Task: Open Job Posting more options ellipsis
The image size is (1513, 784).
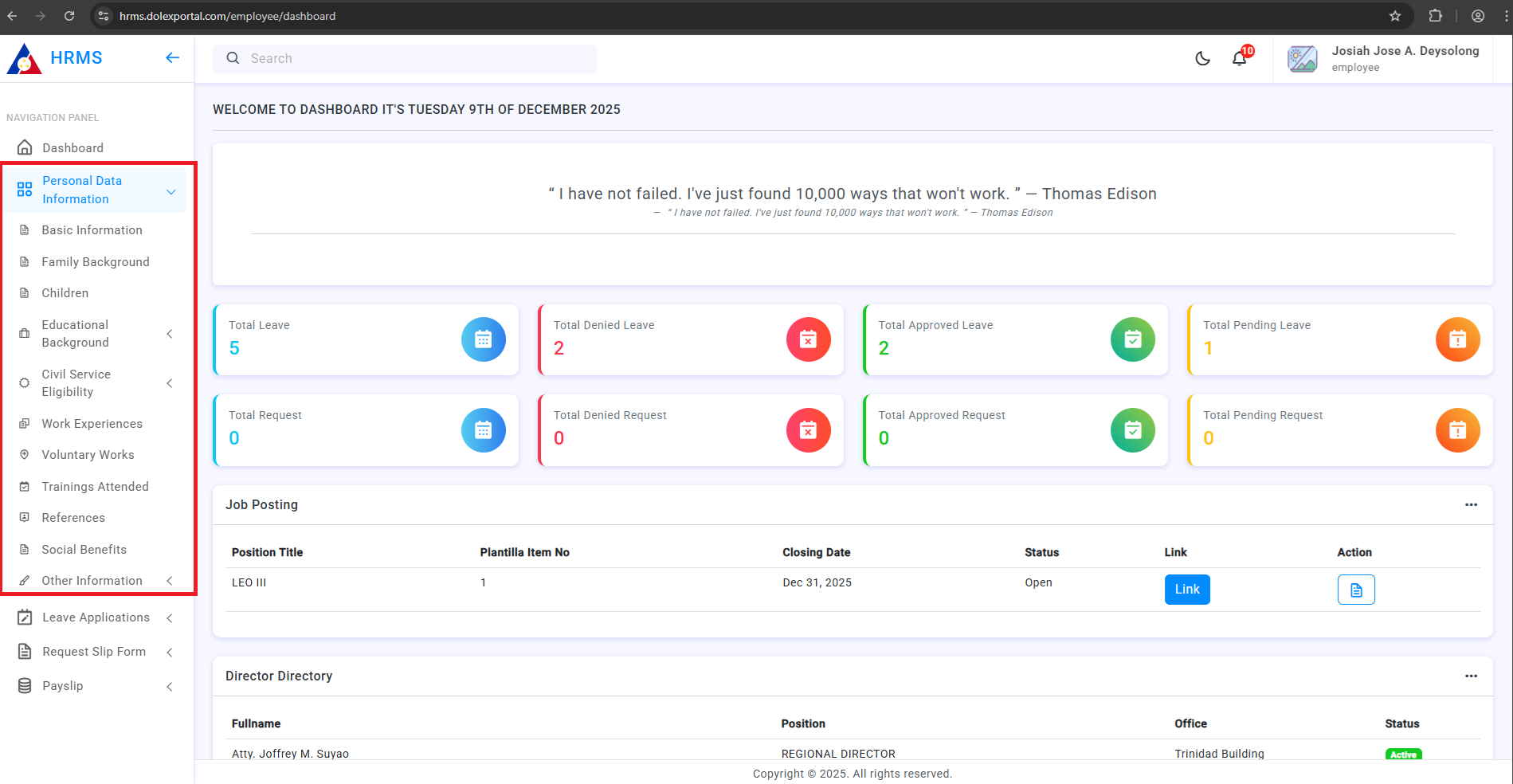Action: (x=1471, y=504)
